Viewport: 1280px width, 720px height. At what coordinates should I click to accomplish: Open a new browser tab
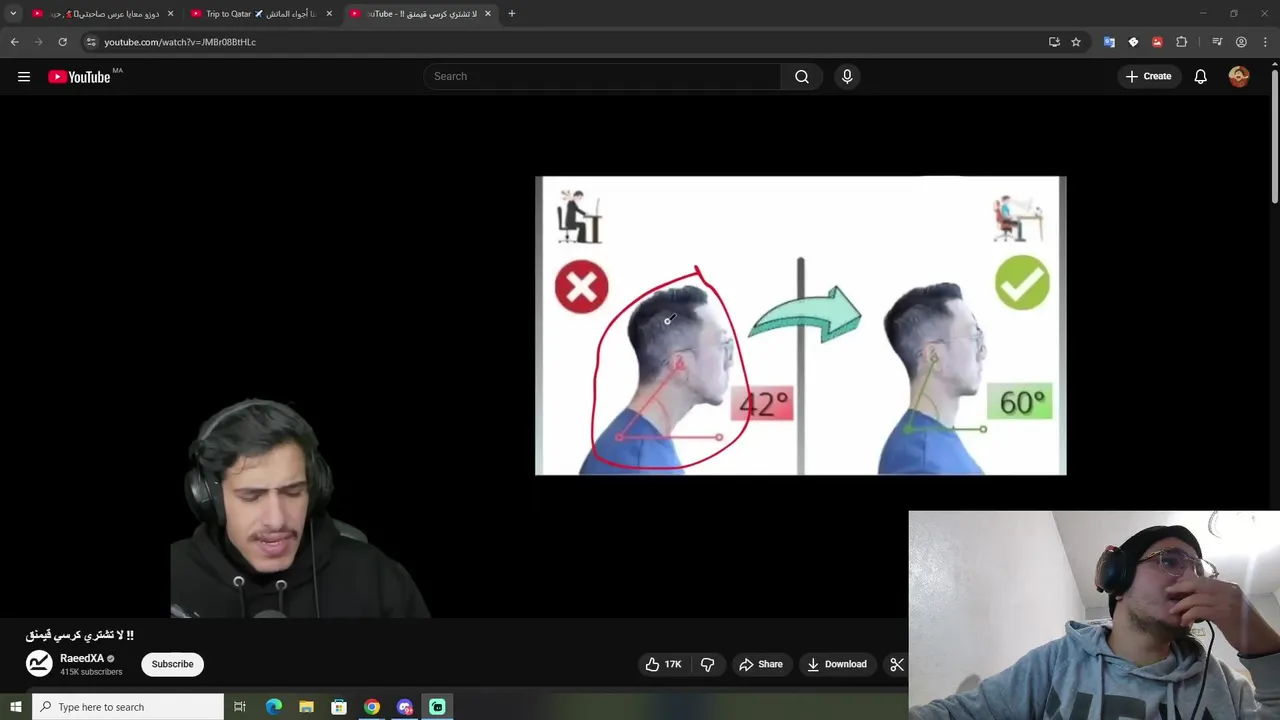tap(512, 14)
